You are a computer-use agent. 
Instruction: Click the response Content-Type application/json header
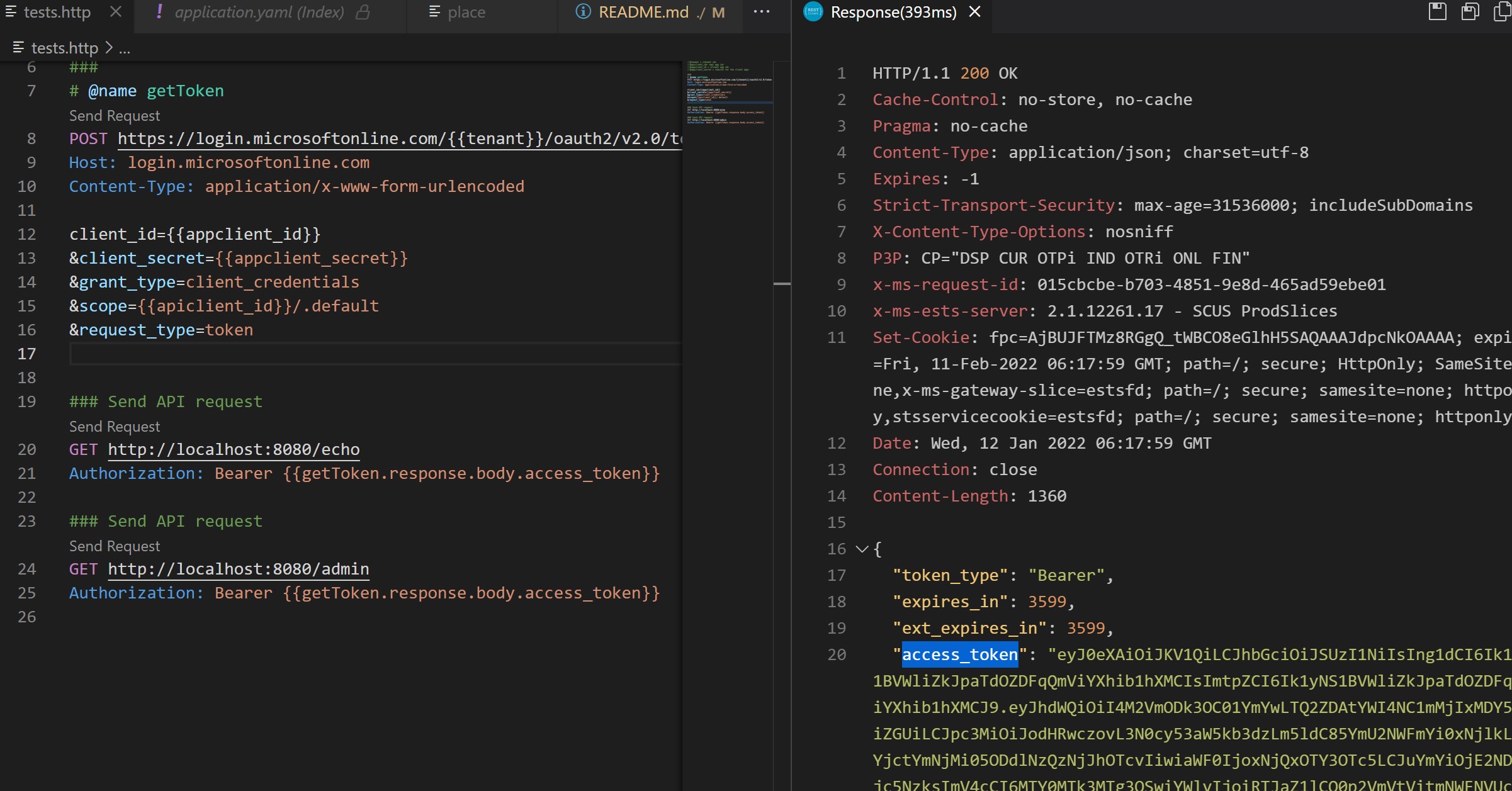pos(1090,152)
